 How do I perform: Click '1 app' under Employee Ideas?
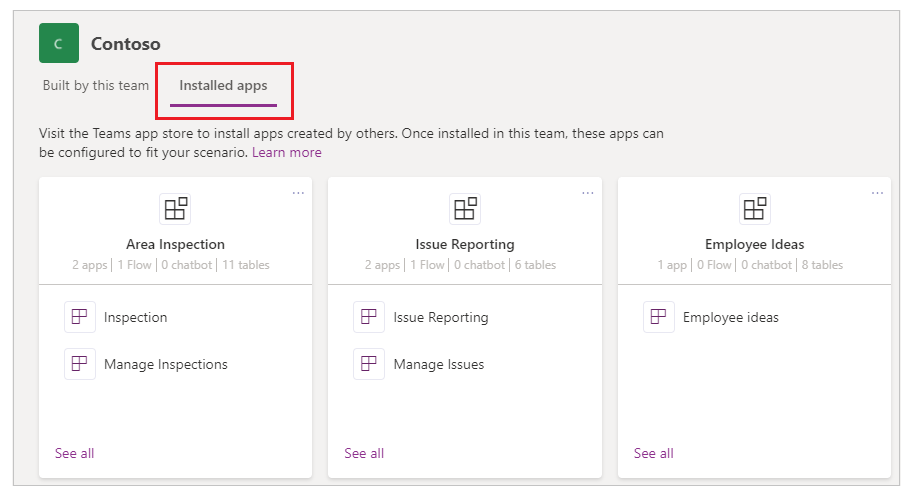[672, 265]
